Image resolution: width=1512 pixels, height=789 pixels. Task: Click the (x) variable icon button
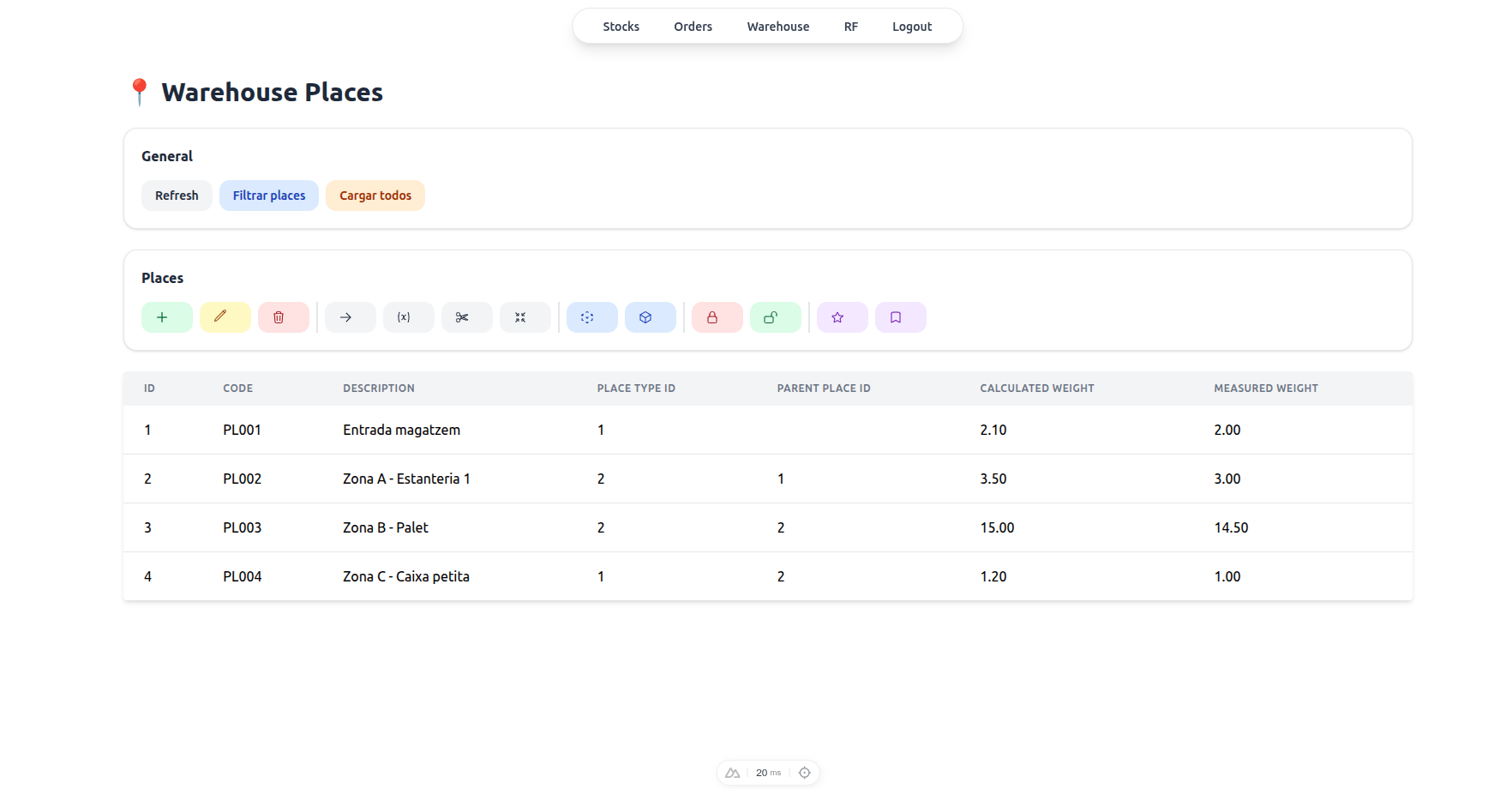408,317
